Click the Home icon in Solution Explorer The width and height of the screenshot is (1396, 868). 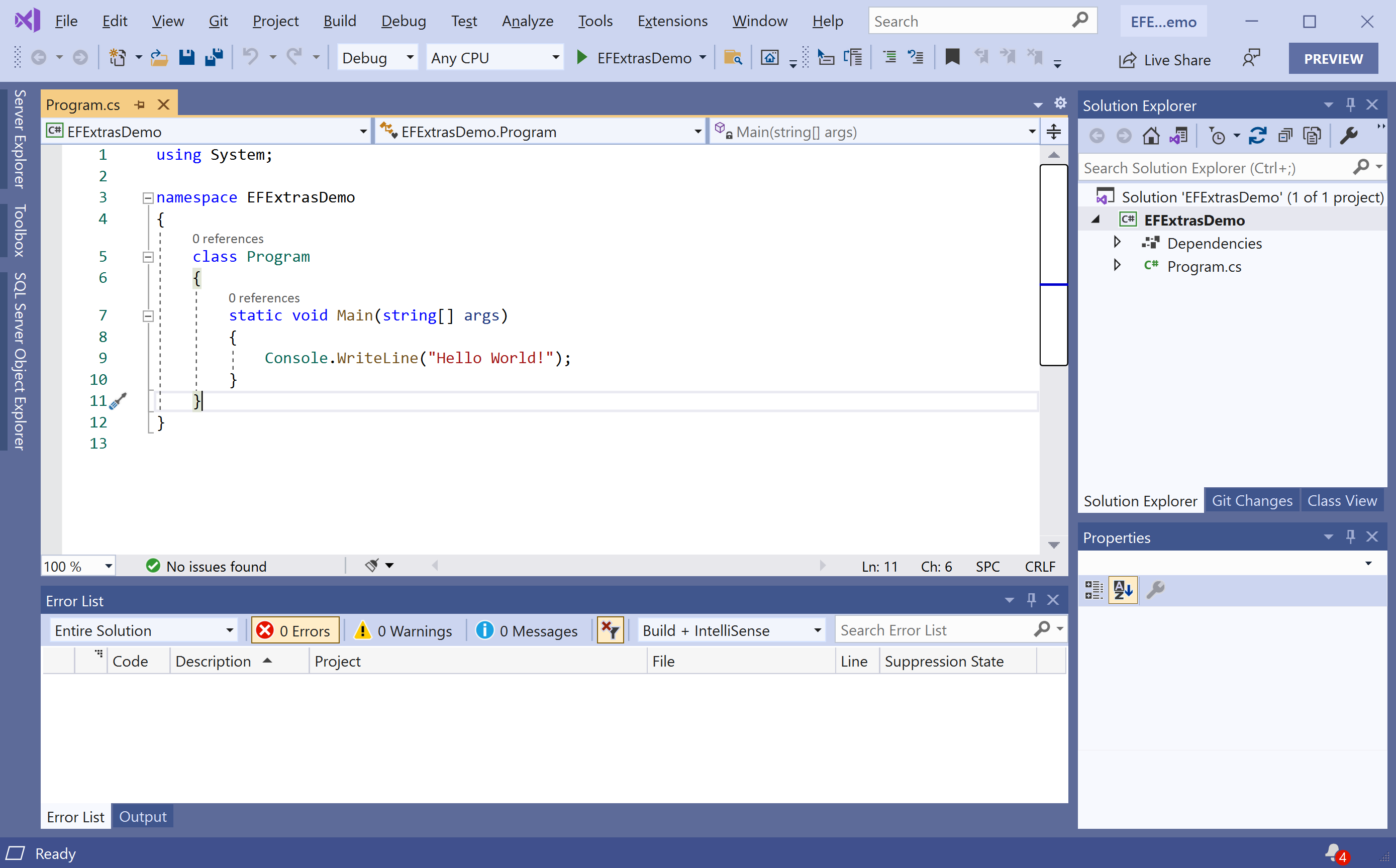(x=1150, y=136)
